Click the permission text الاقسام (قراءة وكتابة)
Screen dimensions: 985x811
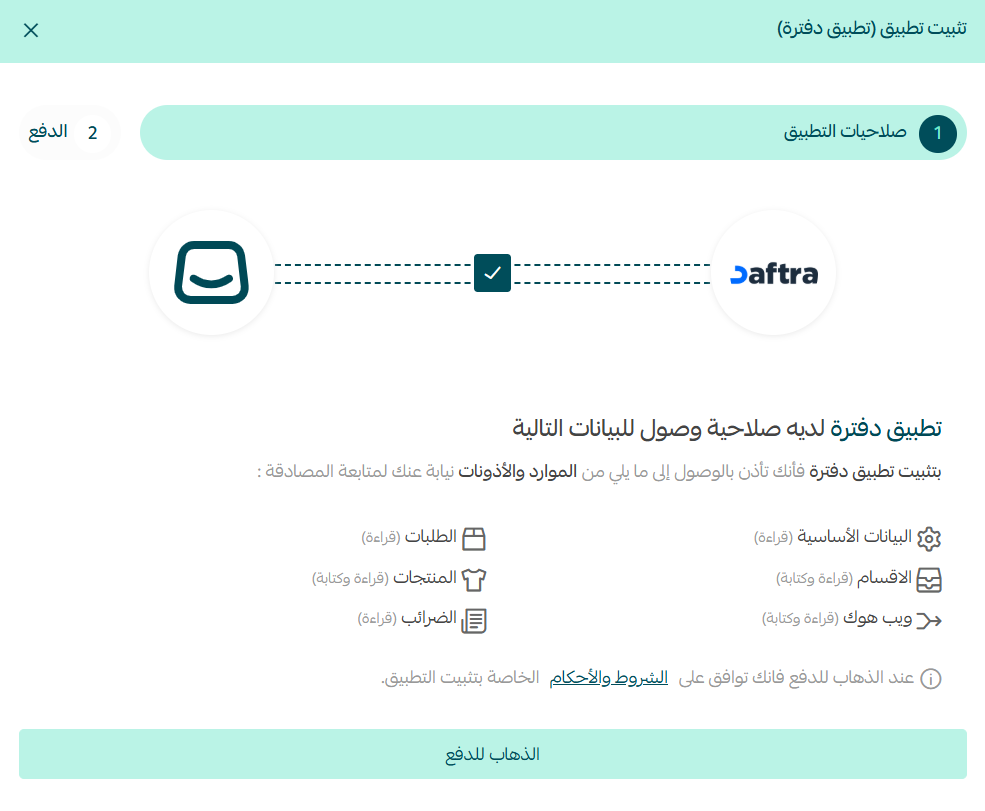click(844, 577)
